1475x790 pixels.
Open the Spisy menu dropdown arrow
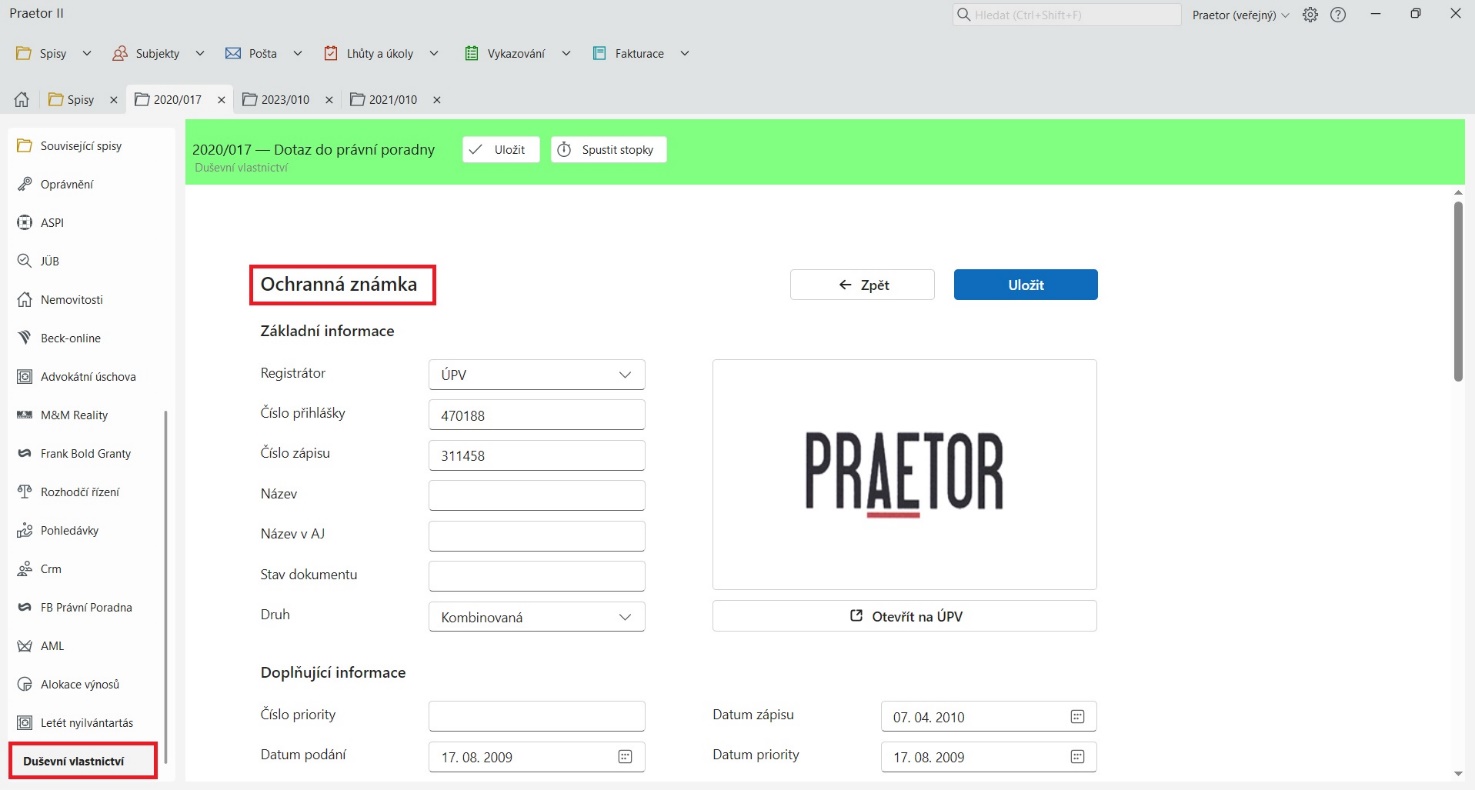87,53
